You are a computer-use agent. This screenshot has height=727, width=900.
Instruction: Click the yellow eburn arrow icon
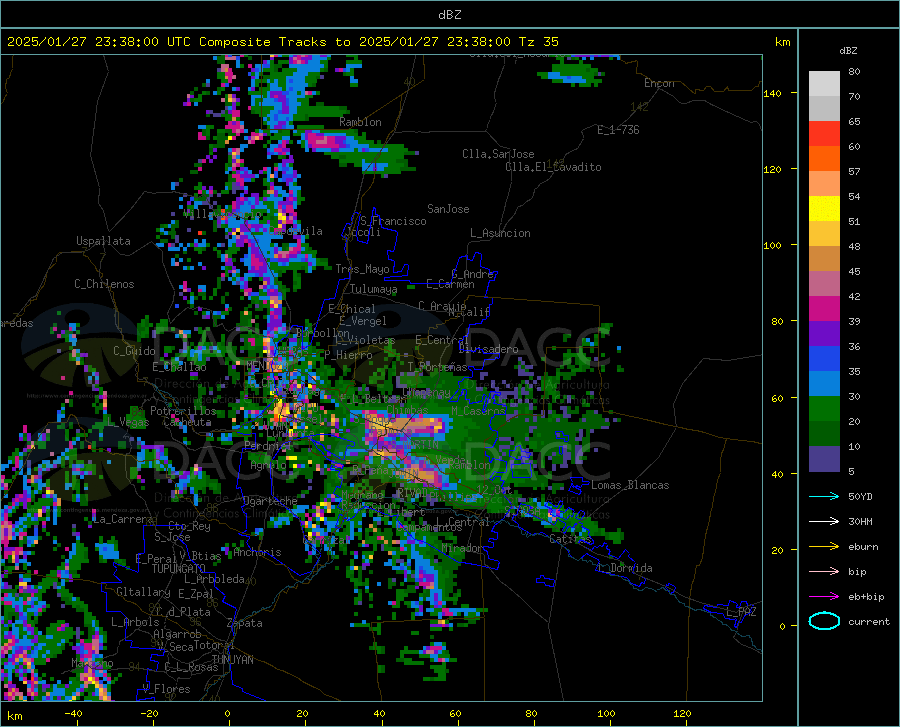tap(824, 546)
